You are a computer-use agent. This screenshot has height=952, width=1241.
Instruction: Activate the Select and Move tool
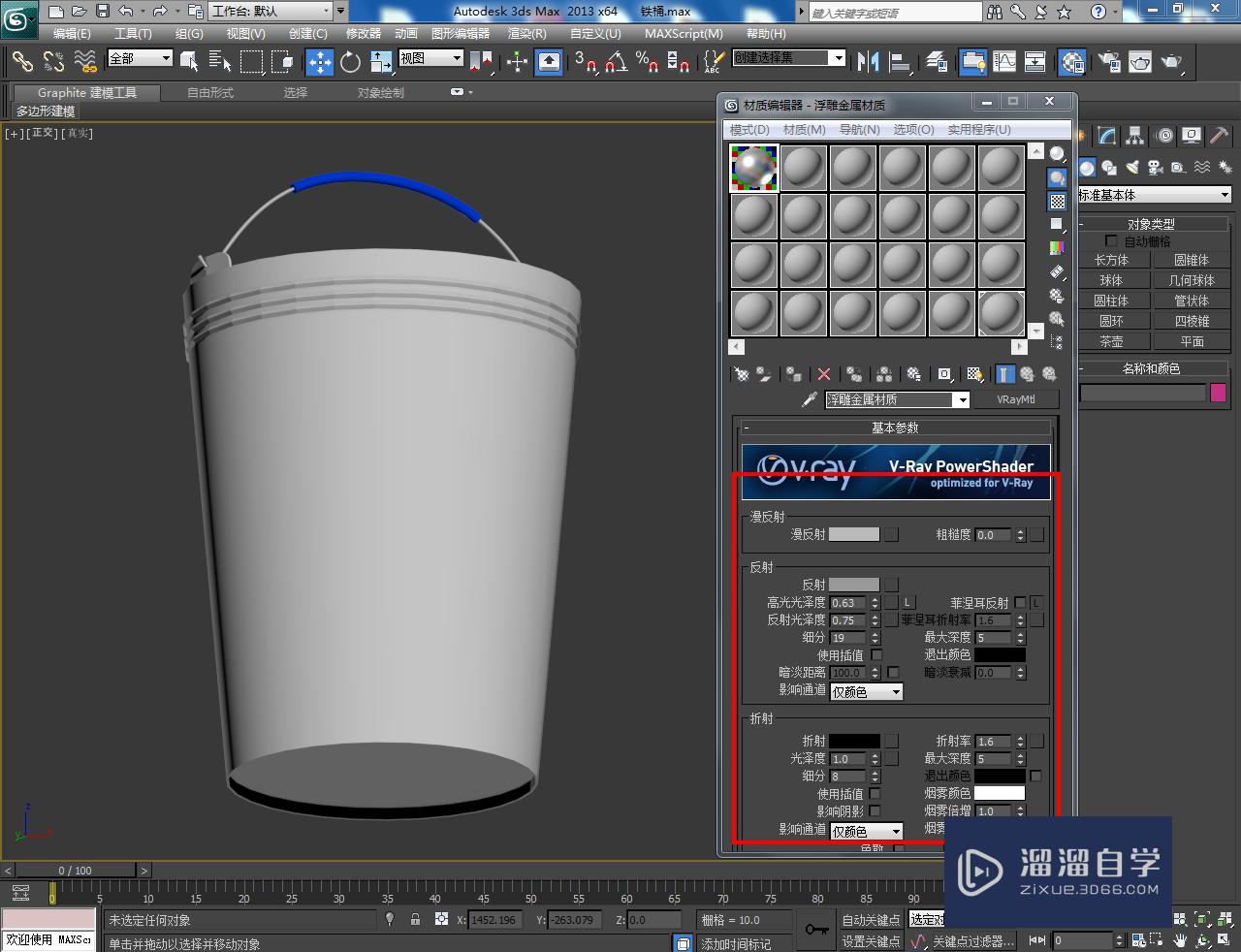click(x=319, y=62)
